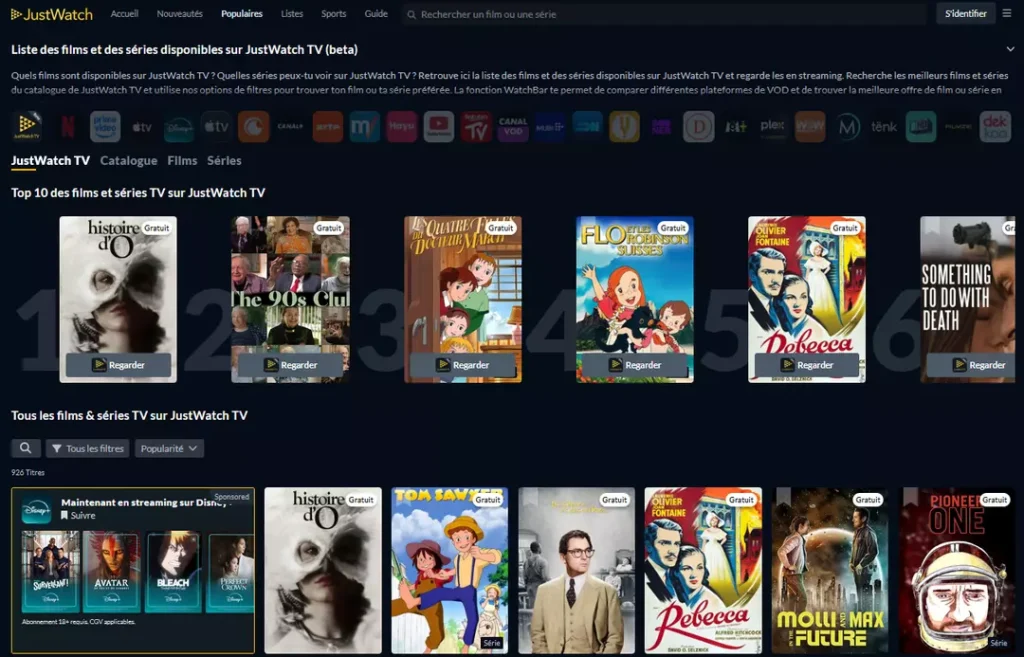Screen dimensions: 1024x657
Task: Open the Tom Sawyer poster thumbnail
Action: (449, 570)
